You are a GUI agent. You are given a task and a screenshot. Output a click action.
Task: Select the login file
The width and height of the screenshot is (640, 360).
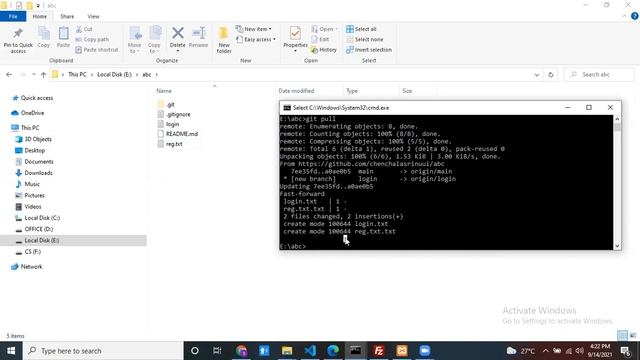pyautogui.click(x=168, y=124)
